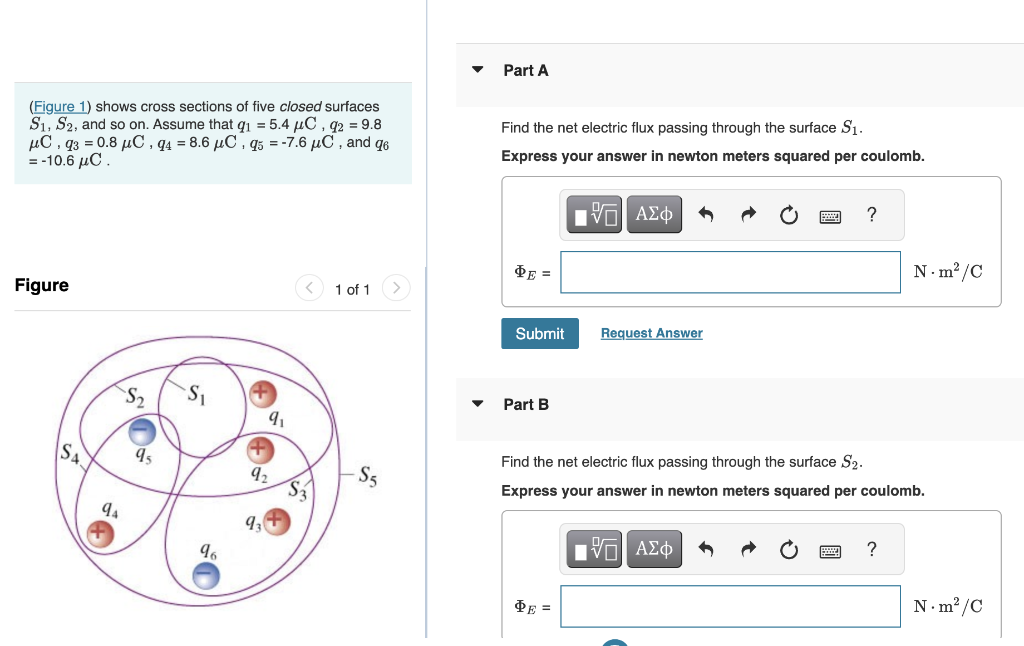1024x646 pixels.
Task: Click the Request Answer link
Action: click(x=651, y=332)
